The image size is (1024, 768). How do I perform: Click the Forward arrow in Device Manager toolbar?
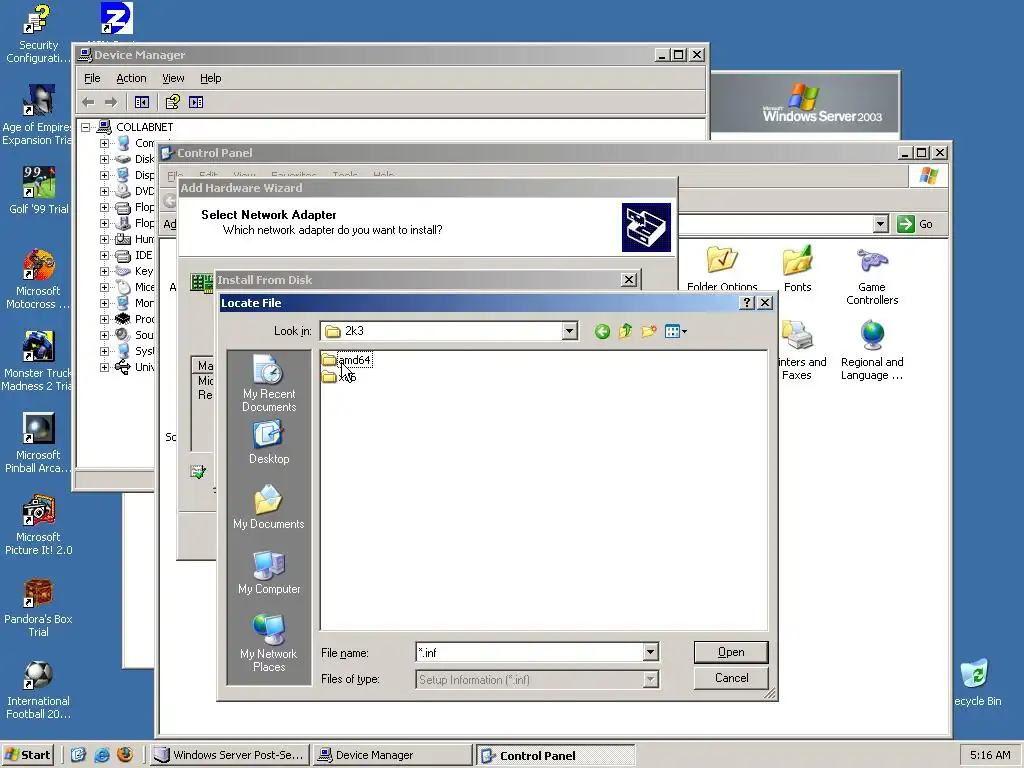point(111,102)
